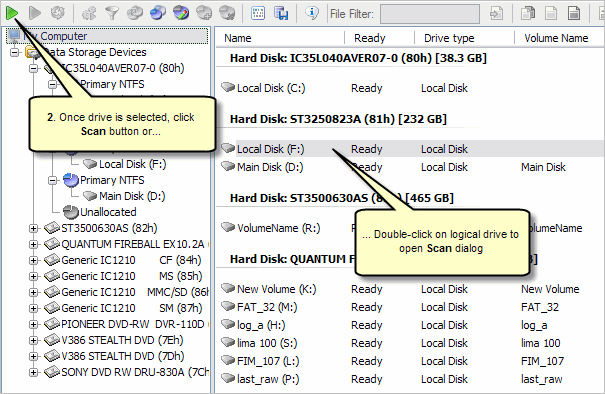
Task: Select New Volume (K:) in the drive list
Action: (276, 289)
